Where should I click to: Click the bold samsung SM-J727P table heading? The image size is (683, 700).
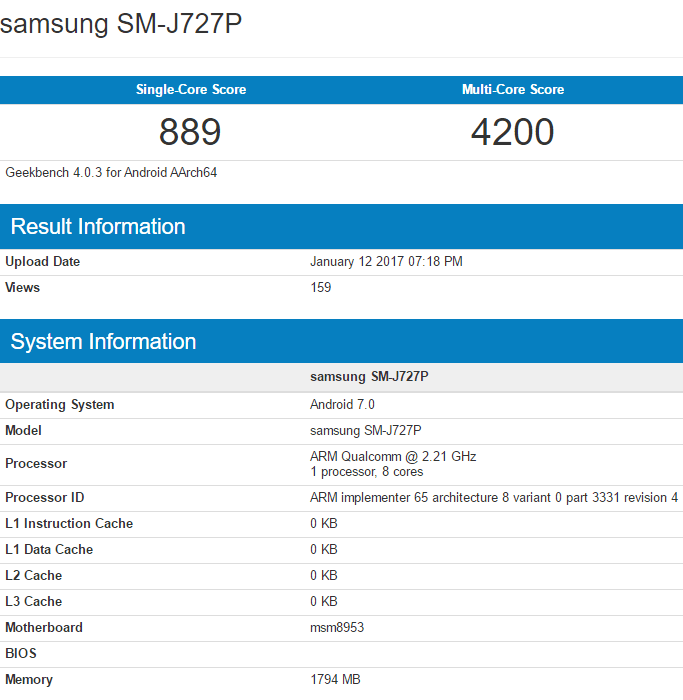point(369,376)
